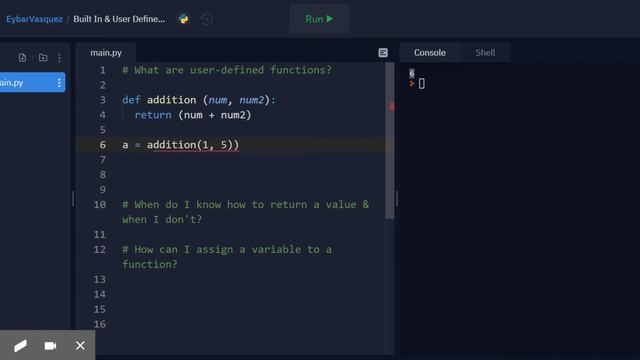This screenshot has width=640, height=360.
Task: Click comment 'What are user-defined functions?'
Action: [x=227, y=70]
